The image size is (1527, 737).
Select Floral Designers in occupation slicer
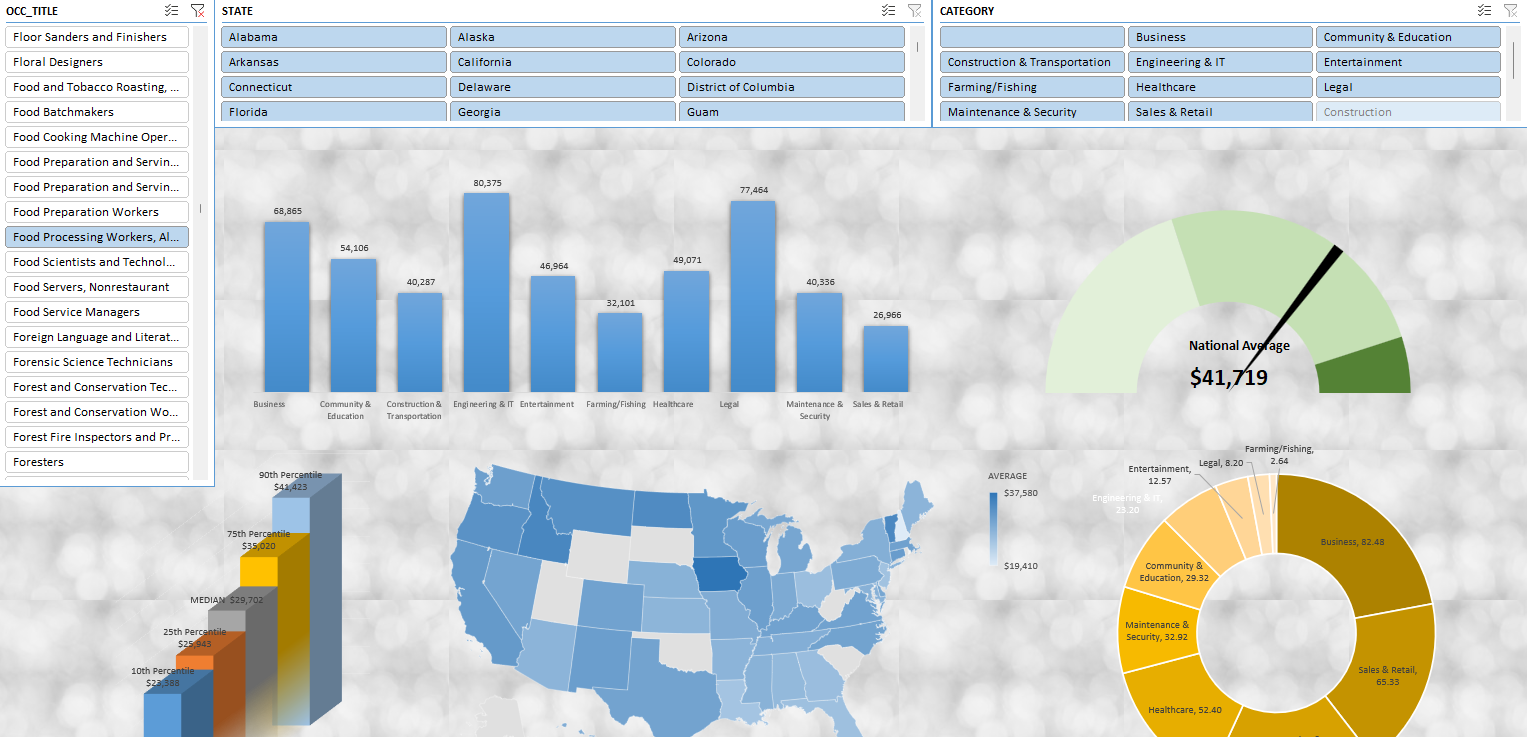tap(97, 62)
